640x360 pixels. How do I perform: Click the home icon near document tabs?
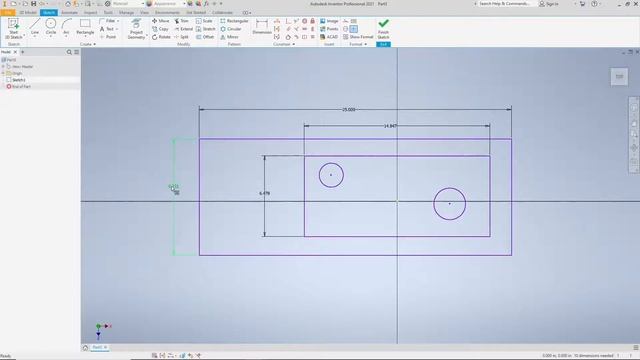[x=85, y=347]
